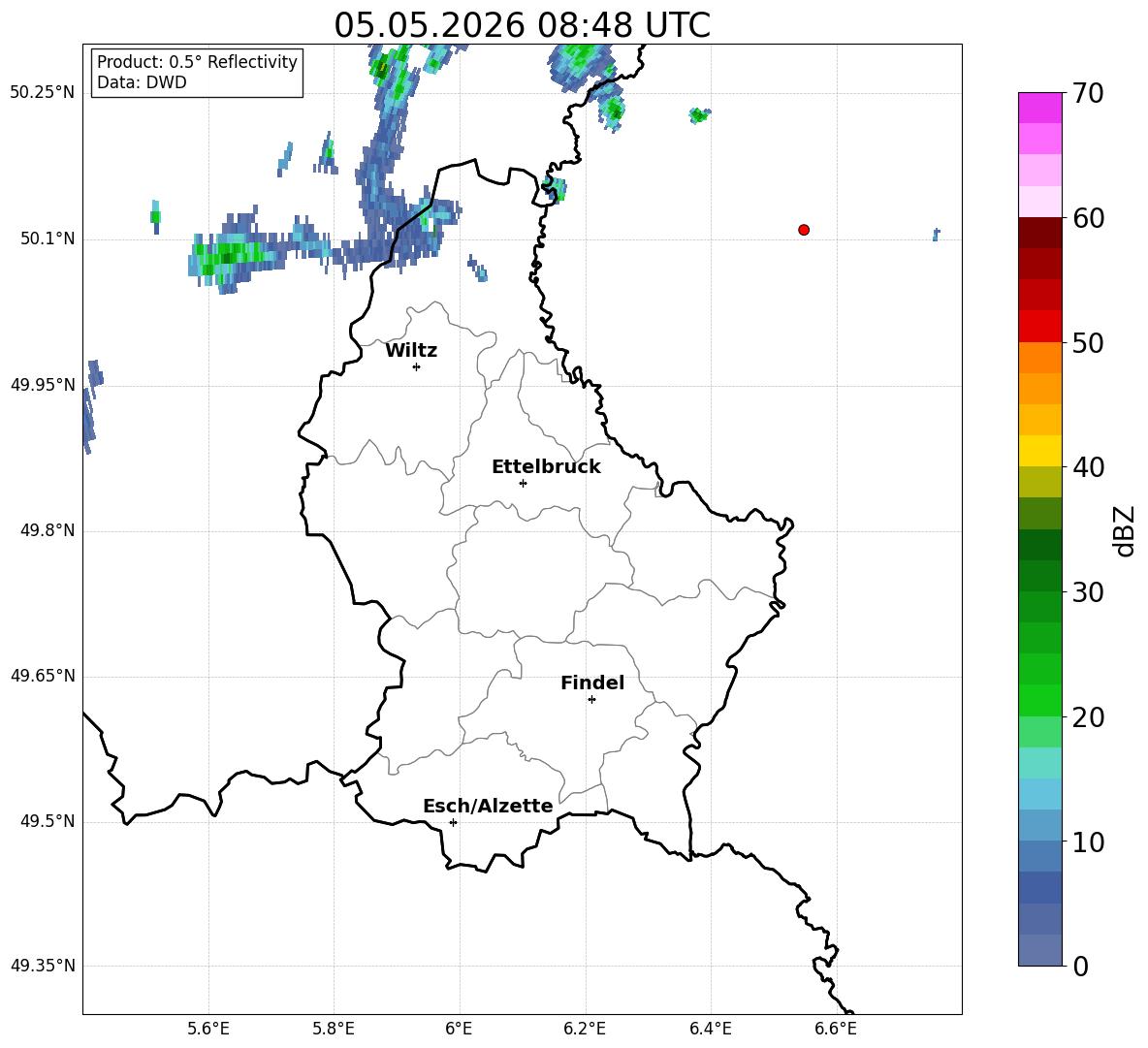
Task: Click the Product 0.5° Reflectivity info box
Action: 197,72
